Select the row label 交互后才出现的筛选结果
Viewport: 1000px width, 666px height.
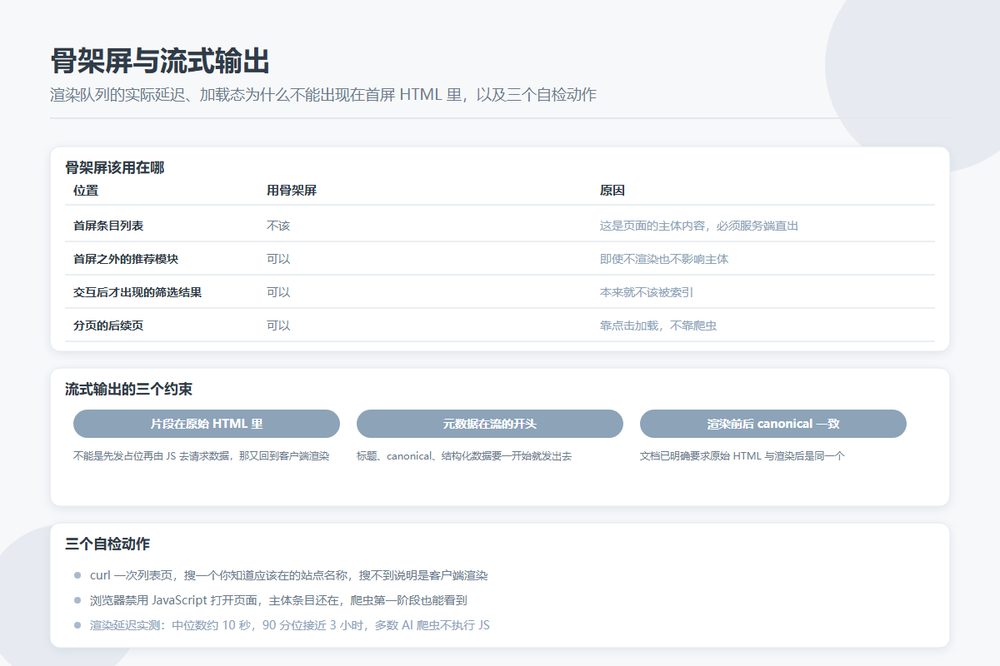pos(137,292)
